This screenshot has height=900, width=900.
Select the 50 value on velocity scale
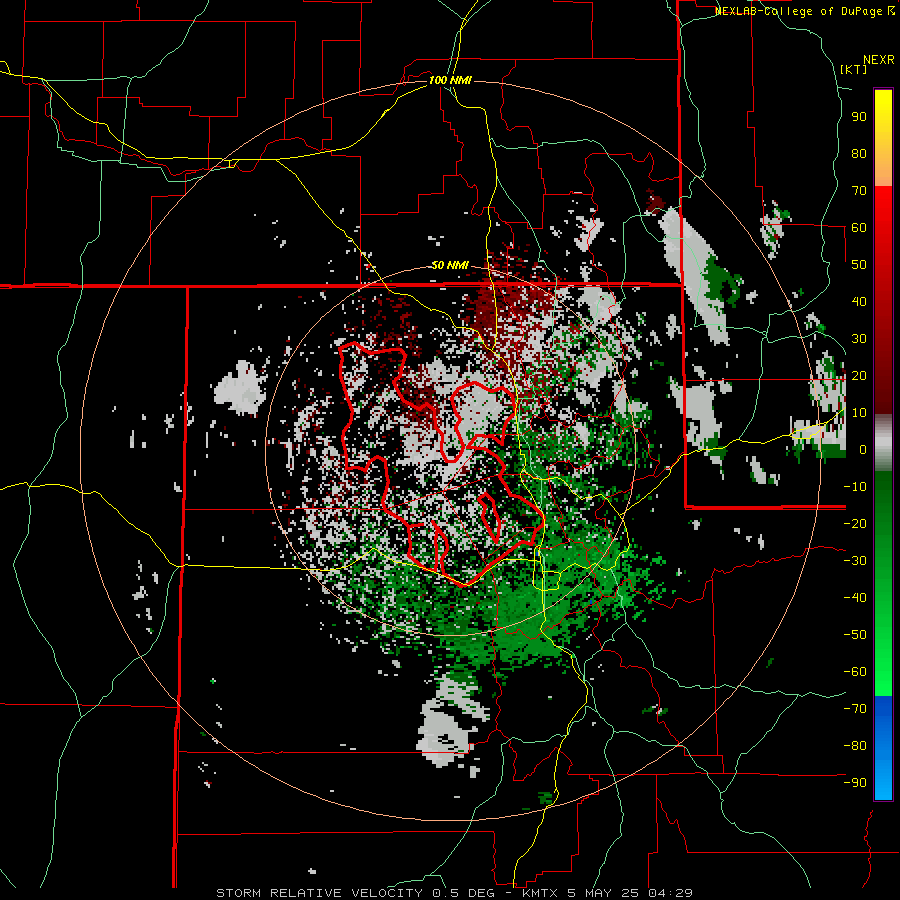859,265
